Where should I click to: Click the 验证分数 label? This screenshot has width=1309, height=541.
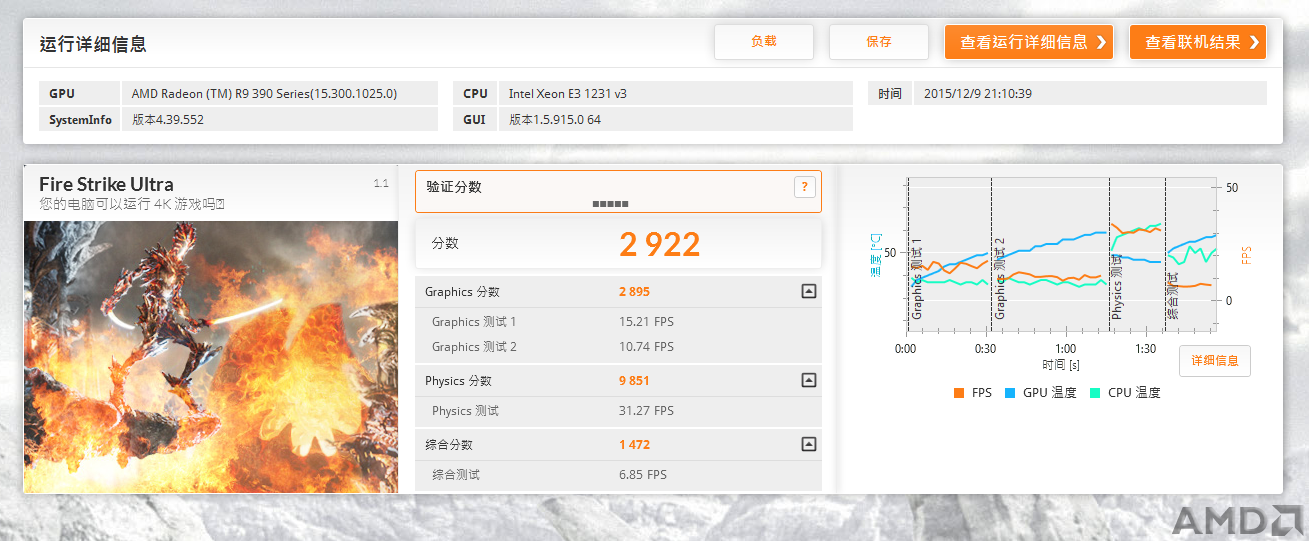454,187
